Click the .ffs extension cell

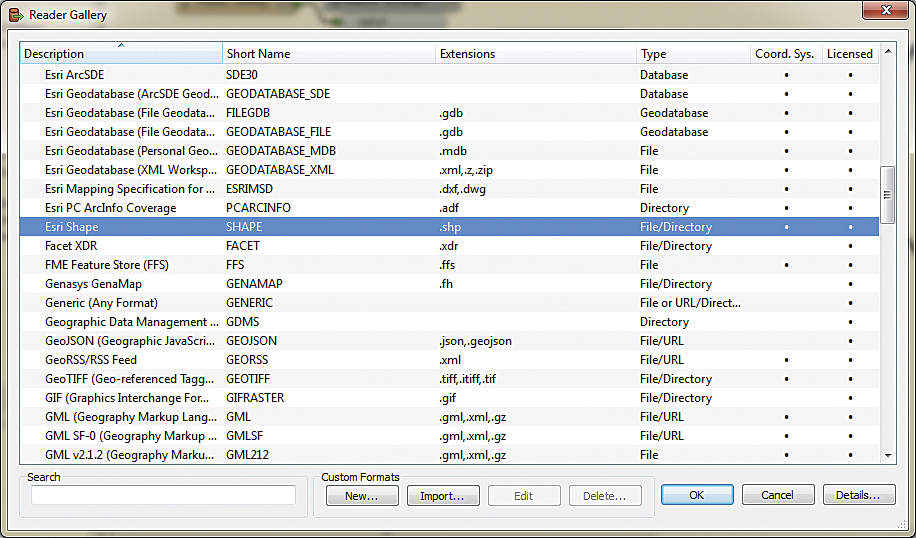pyautogui.click(x=447, y=265)
